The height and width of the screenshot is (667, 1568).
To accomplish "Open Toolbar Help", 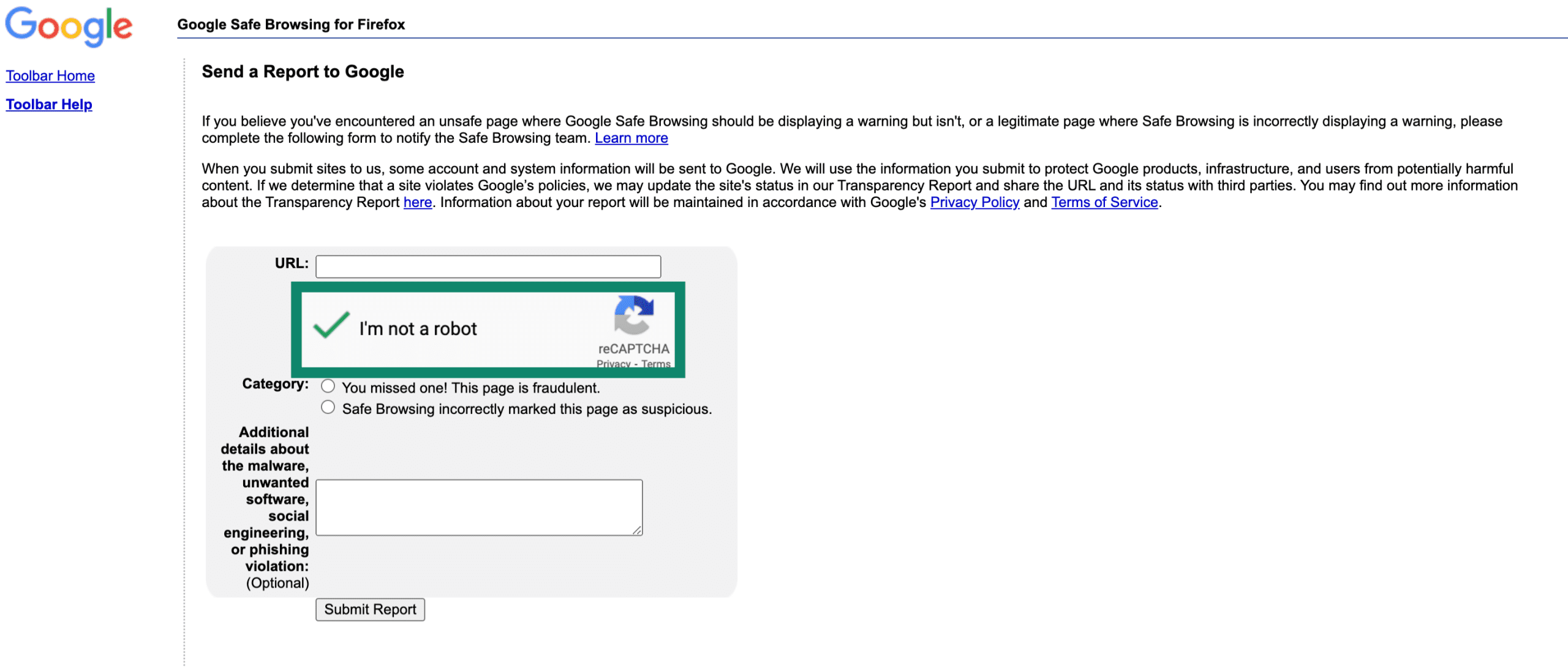I will tap(48, 104).
